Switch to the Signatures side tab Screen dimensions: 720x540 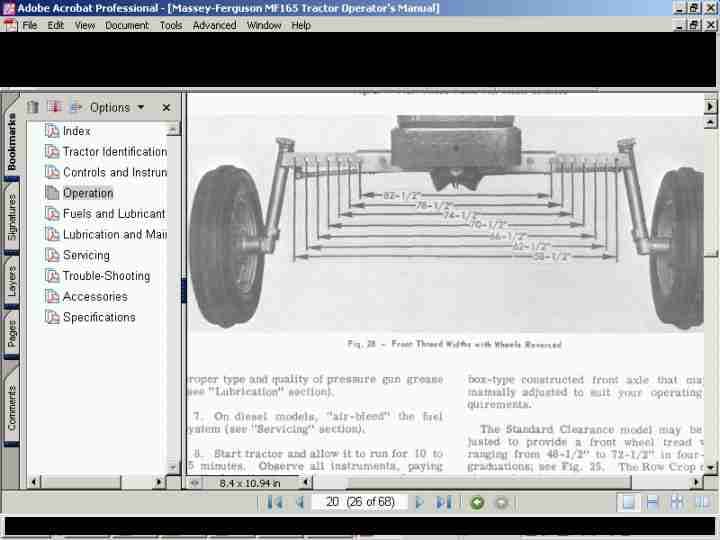tap(11, 217)
